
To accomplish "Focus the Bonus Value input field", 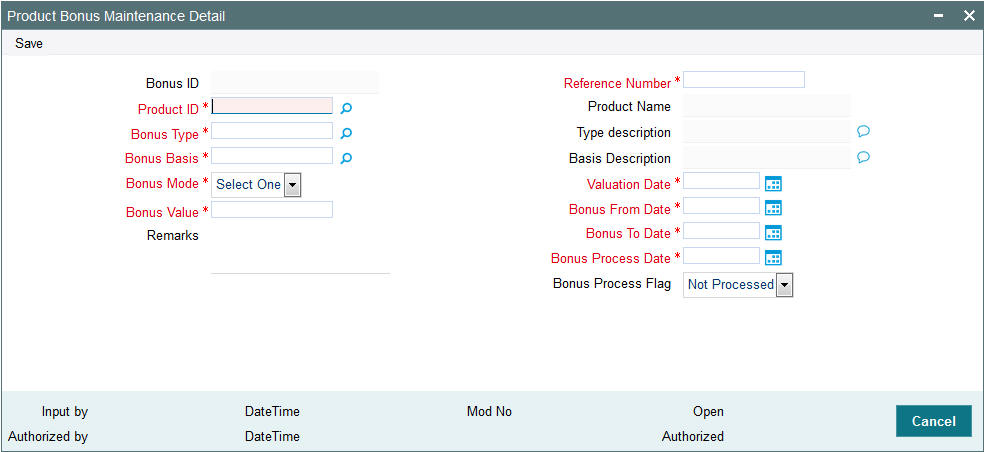I will (272, 210).
